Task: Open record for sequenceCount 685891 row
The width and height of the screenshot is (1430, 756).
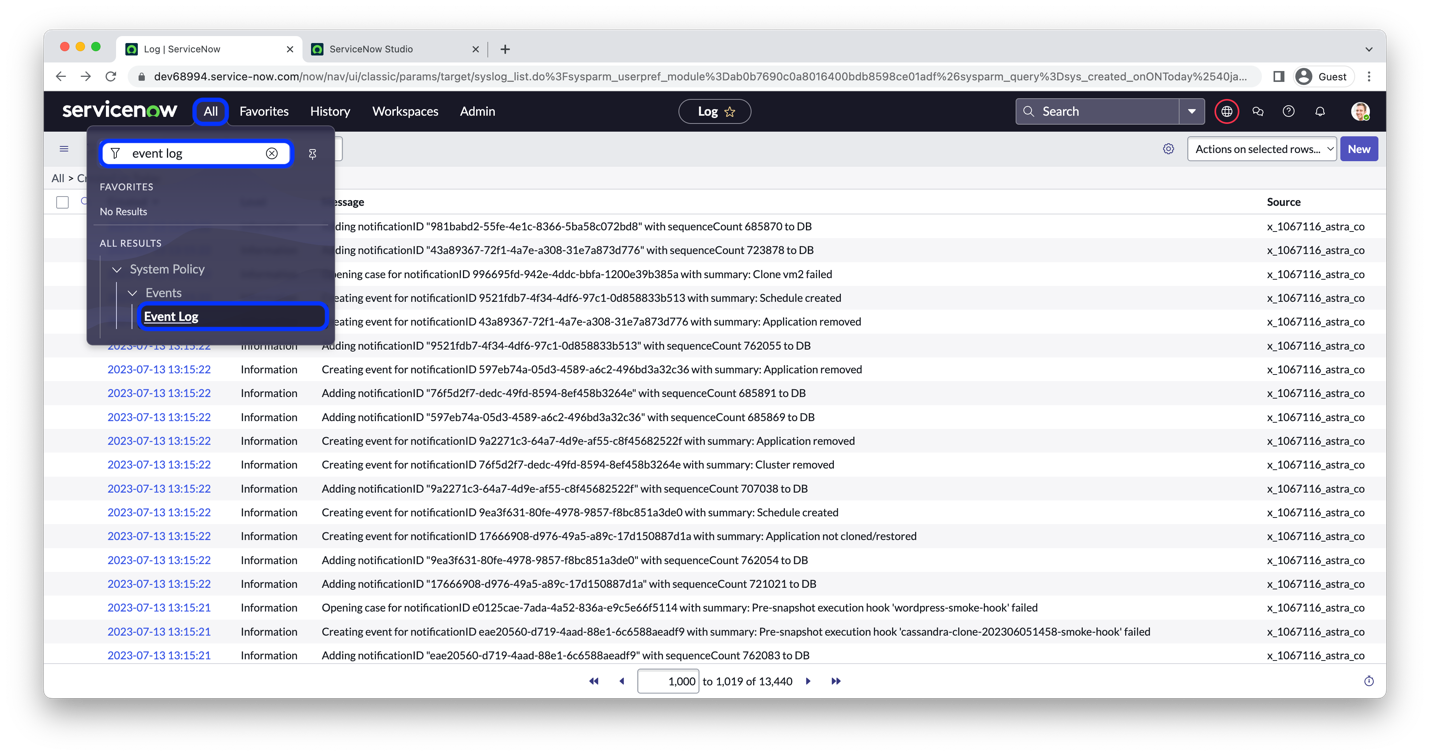Action: tap(159, 393)
